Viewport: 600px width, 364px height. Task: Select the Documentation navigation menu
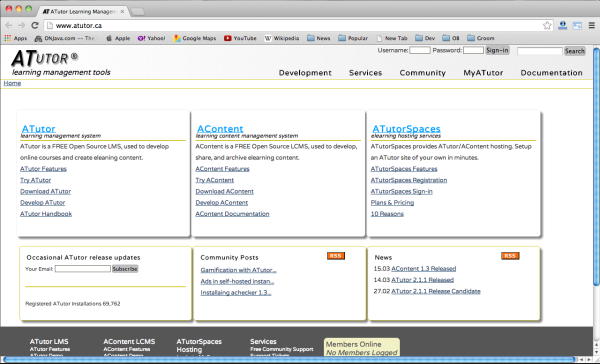pyautogui.click(x=551, y=73)
